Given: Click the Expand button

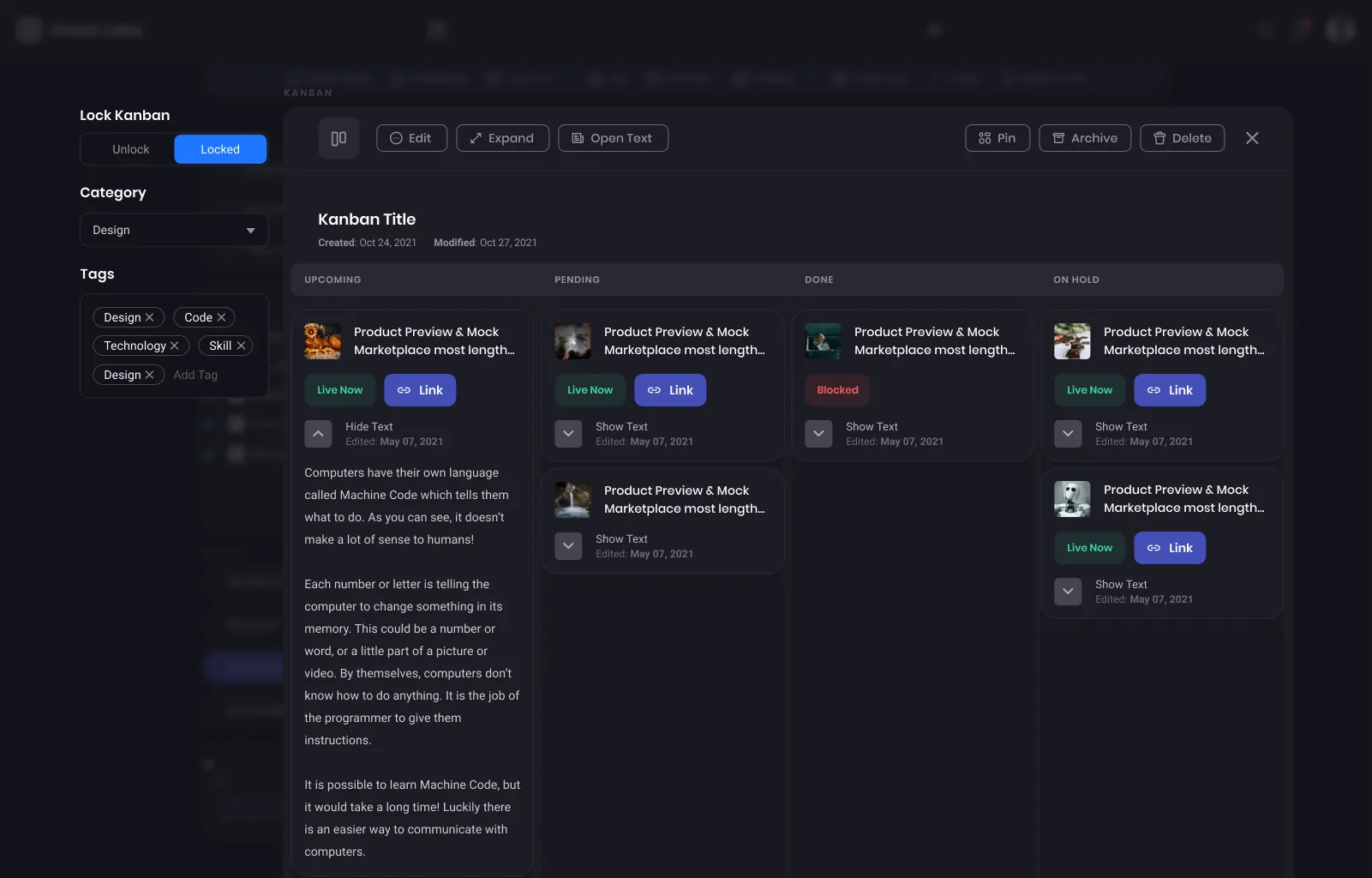Looking at the screenshot, I should [503, 138].
